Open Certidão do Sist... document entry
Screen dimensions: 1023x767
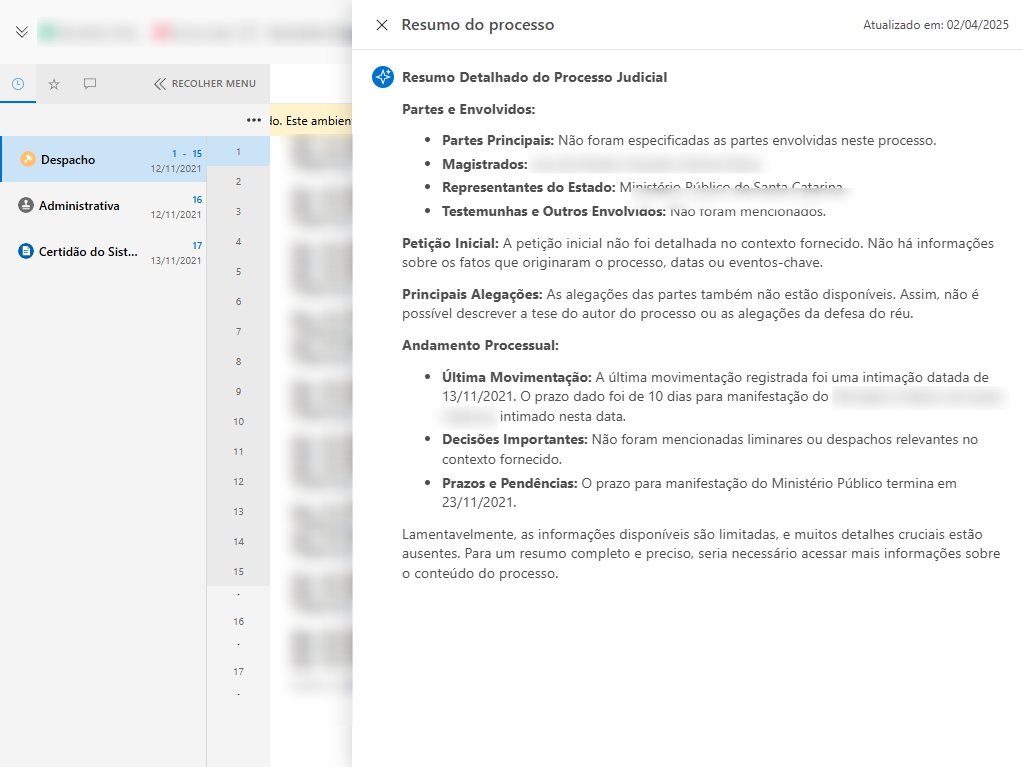(88, 252)
